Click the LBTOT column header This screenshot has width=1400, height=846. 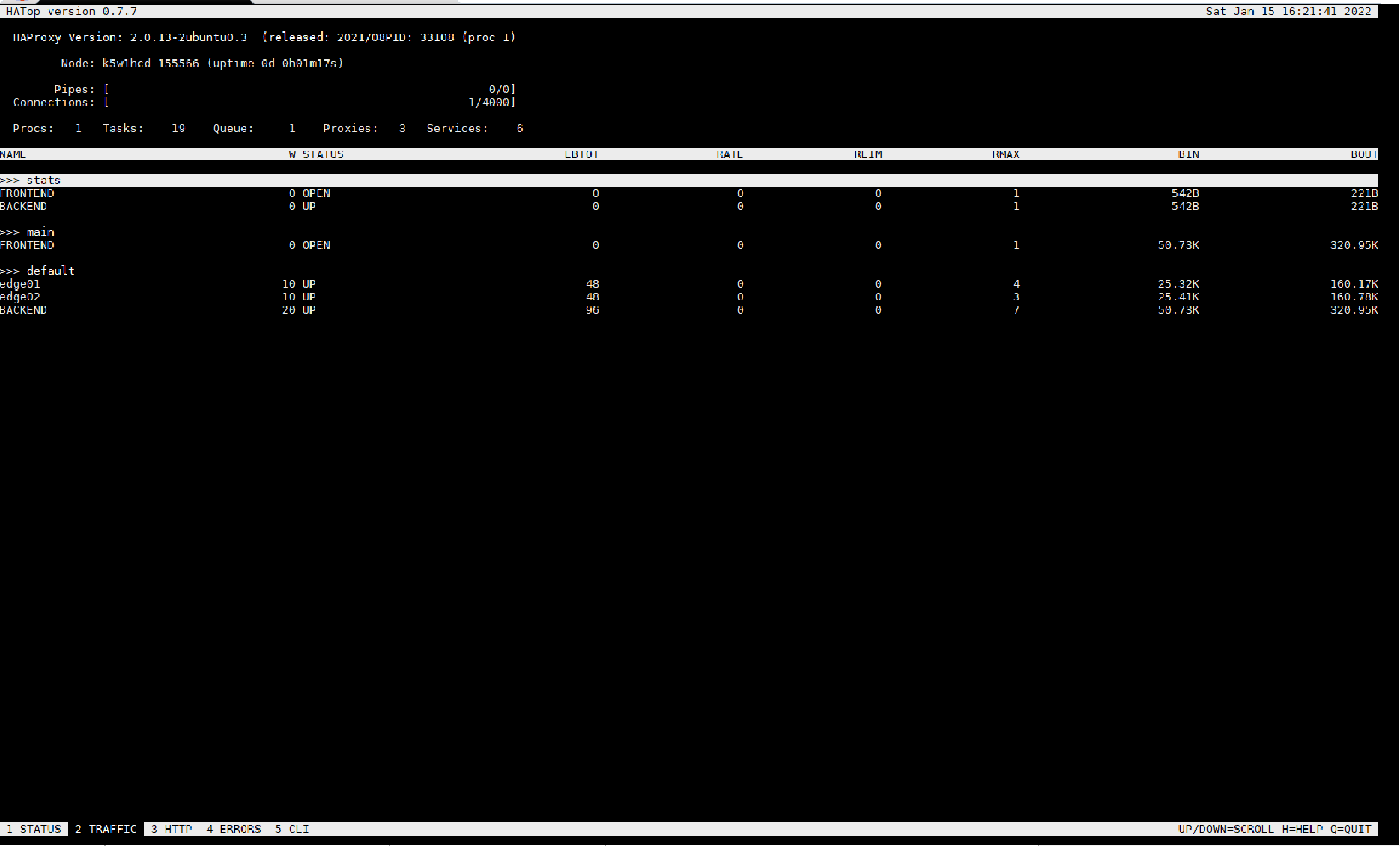tap(582, 154)
